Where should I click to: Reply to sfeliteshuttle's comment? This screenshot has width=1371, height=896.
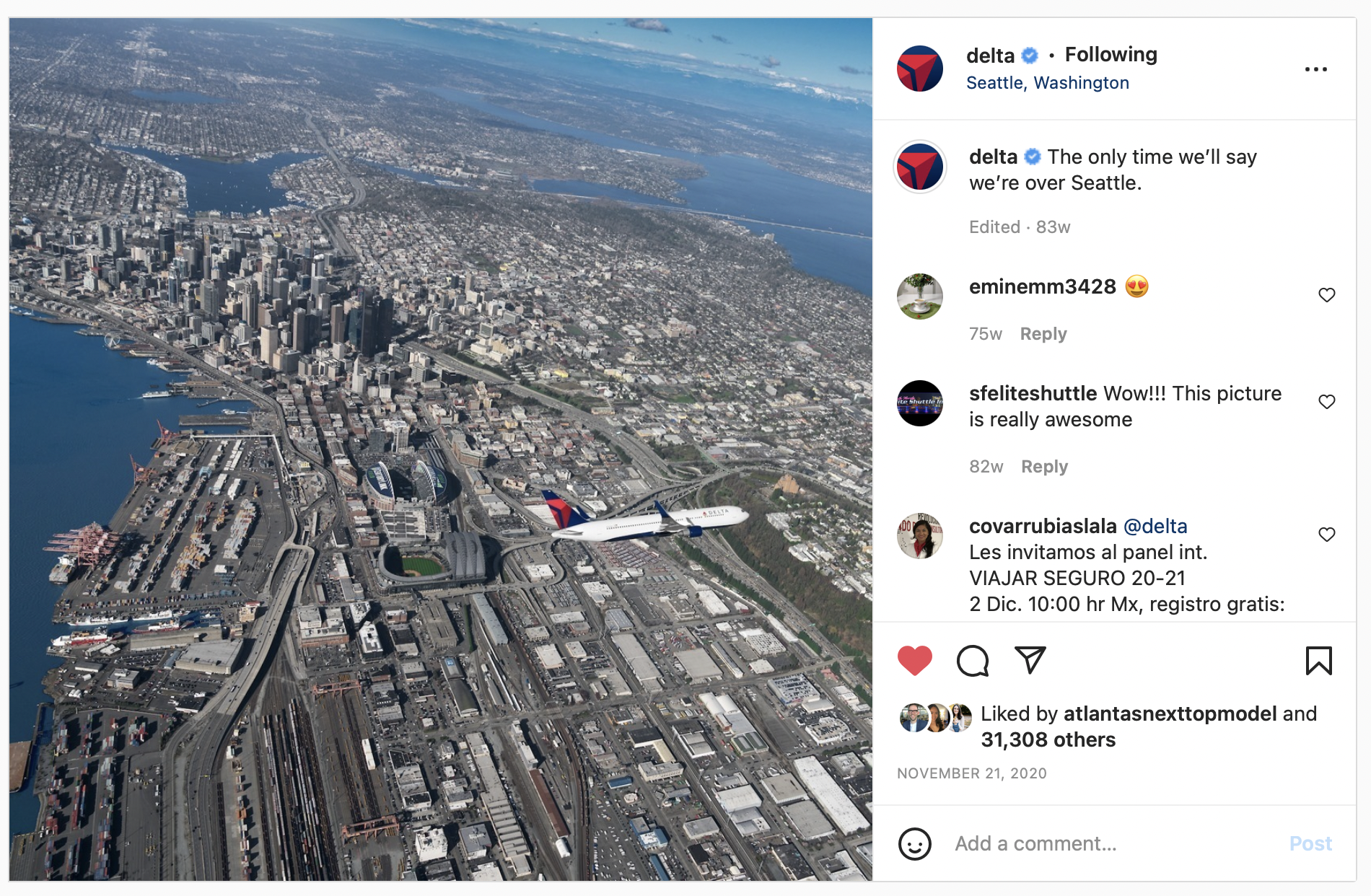[x=1044, y=467]
